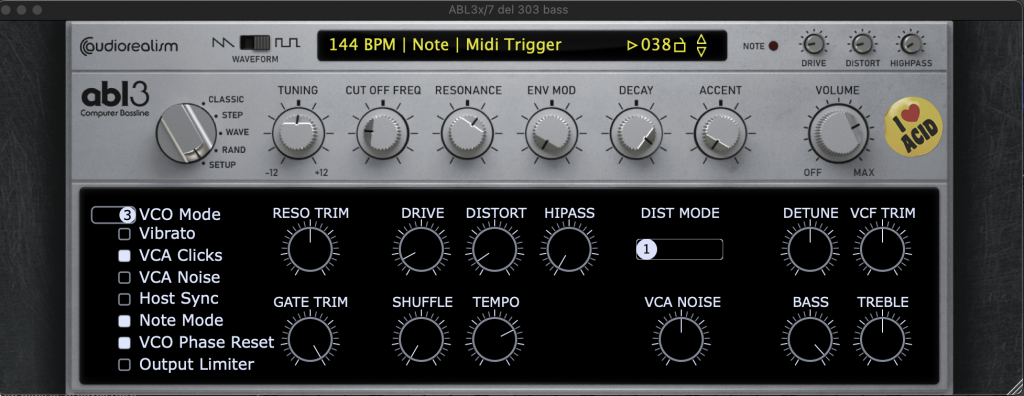Click the VOLUME knob

tap(839, 133)
